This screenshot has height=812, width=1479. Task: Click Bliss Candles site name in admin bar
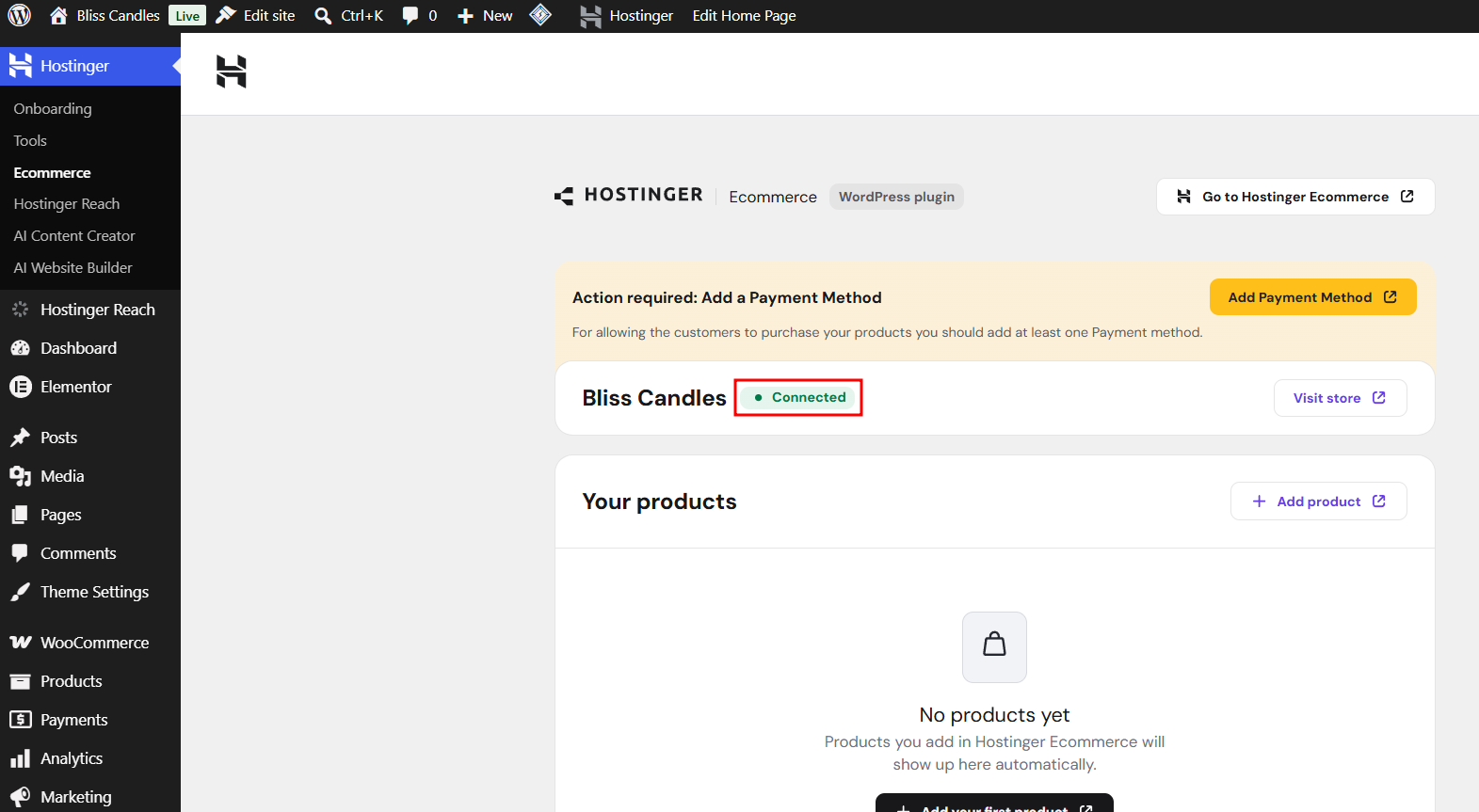pyautogui.click(x=119, y=16)
